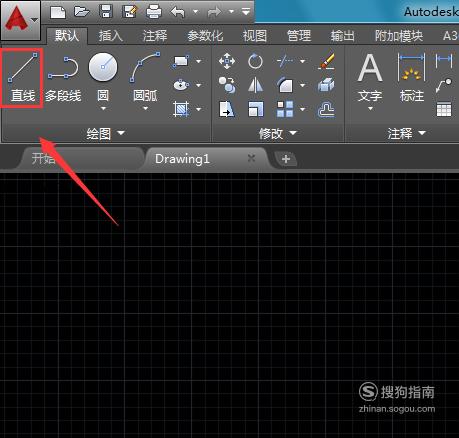
Task: Insert a table using the table icon
Action: (x=444, y=110)
